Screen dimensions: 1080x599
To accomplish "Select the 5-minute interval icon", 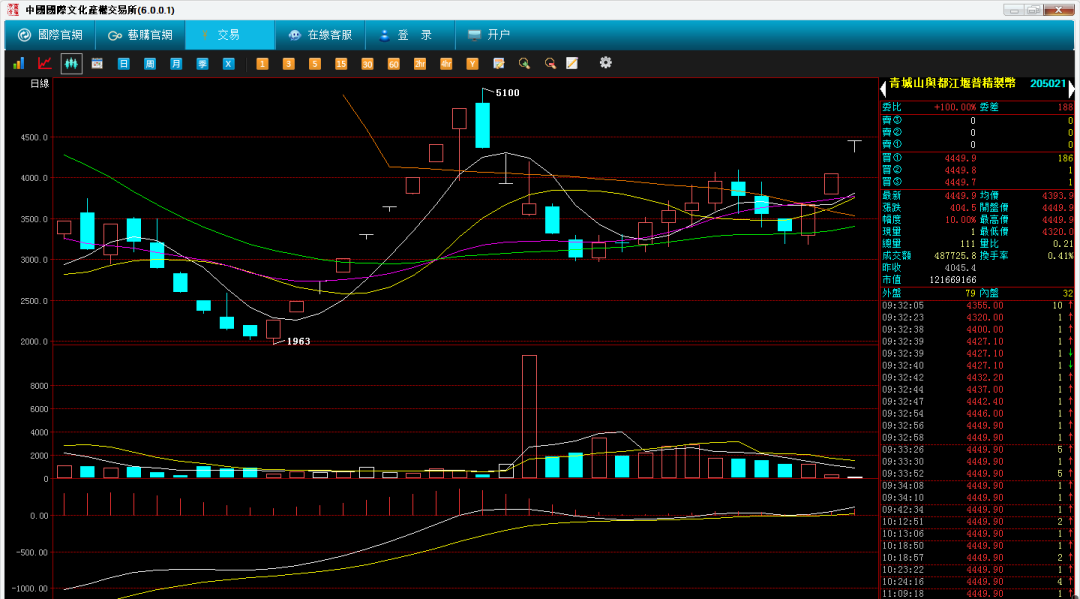I will tap(314, 63).
